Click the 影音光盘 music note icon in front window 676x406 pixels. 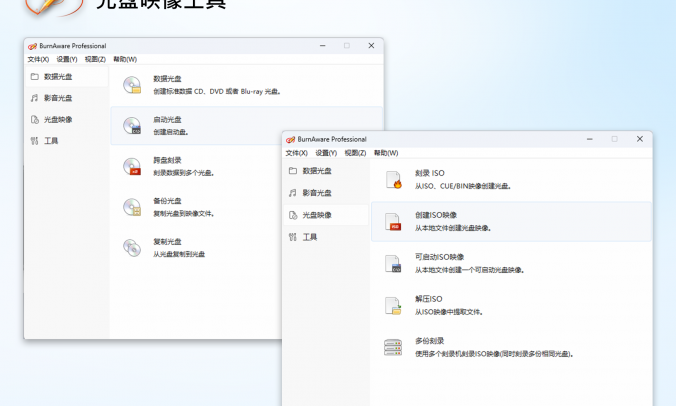click(x=293, y=193)
